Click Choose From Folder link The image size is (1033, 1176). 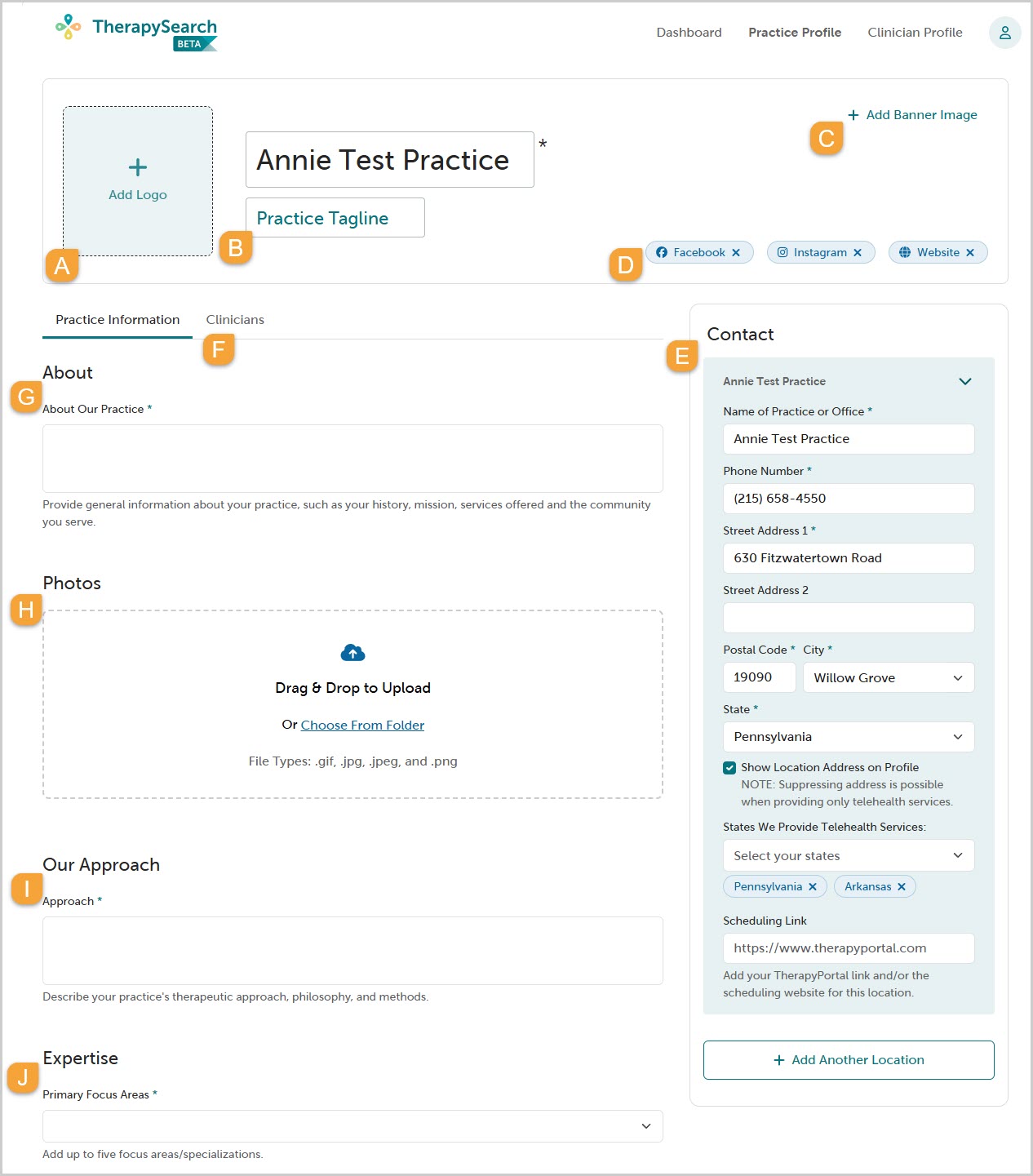point(362,726)
